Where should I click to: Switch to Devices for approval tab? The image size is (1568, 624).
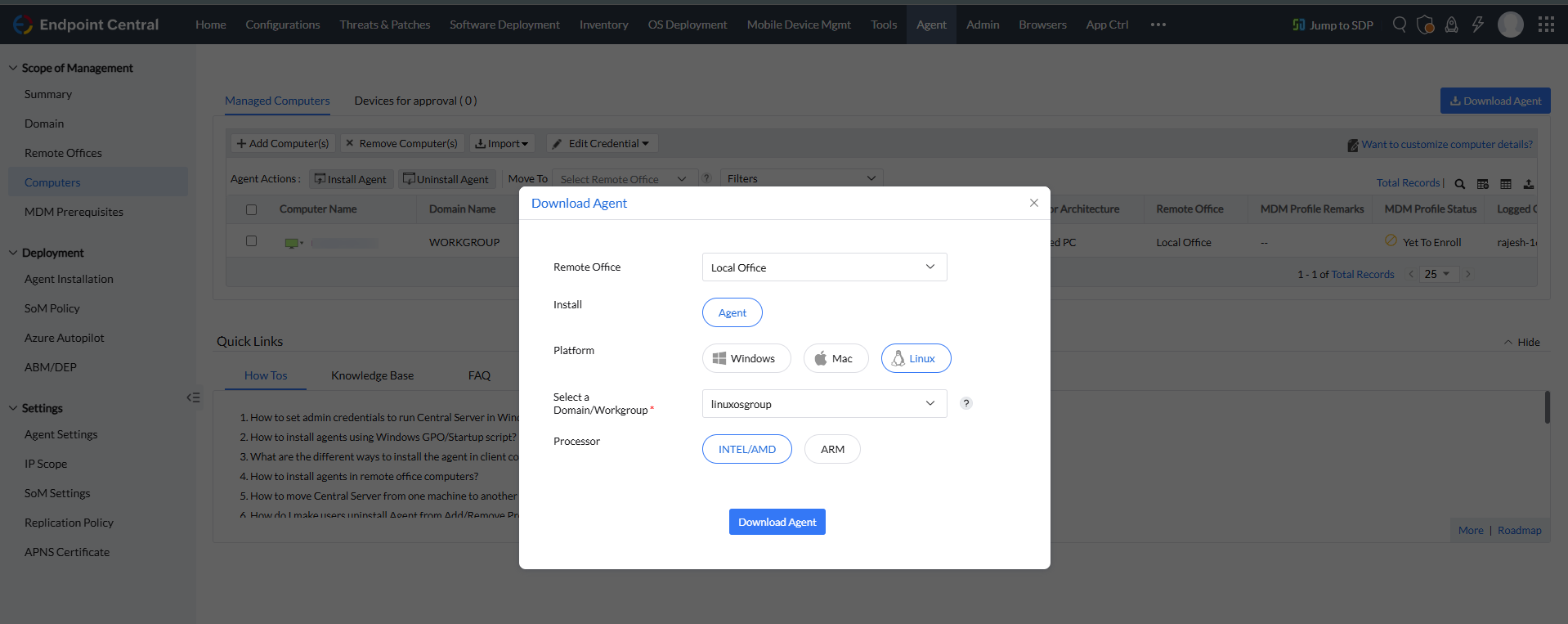[415, 101]
